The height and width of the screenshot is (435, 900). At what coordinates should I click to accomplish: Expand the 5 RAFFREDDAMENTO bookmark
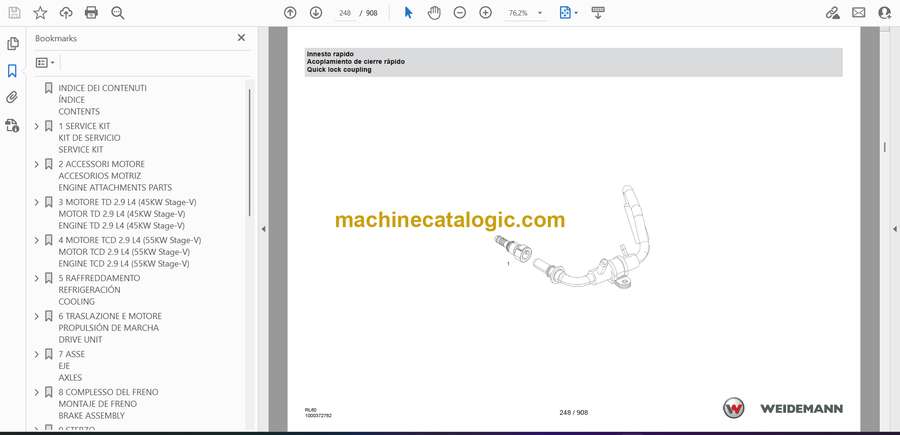(37, 278)
